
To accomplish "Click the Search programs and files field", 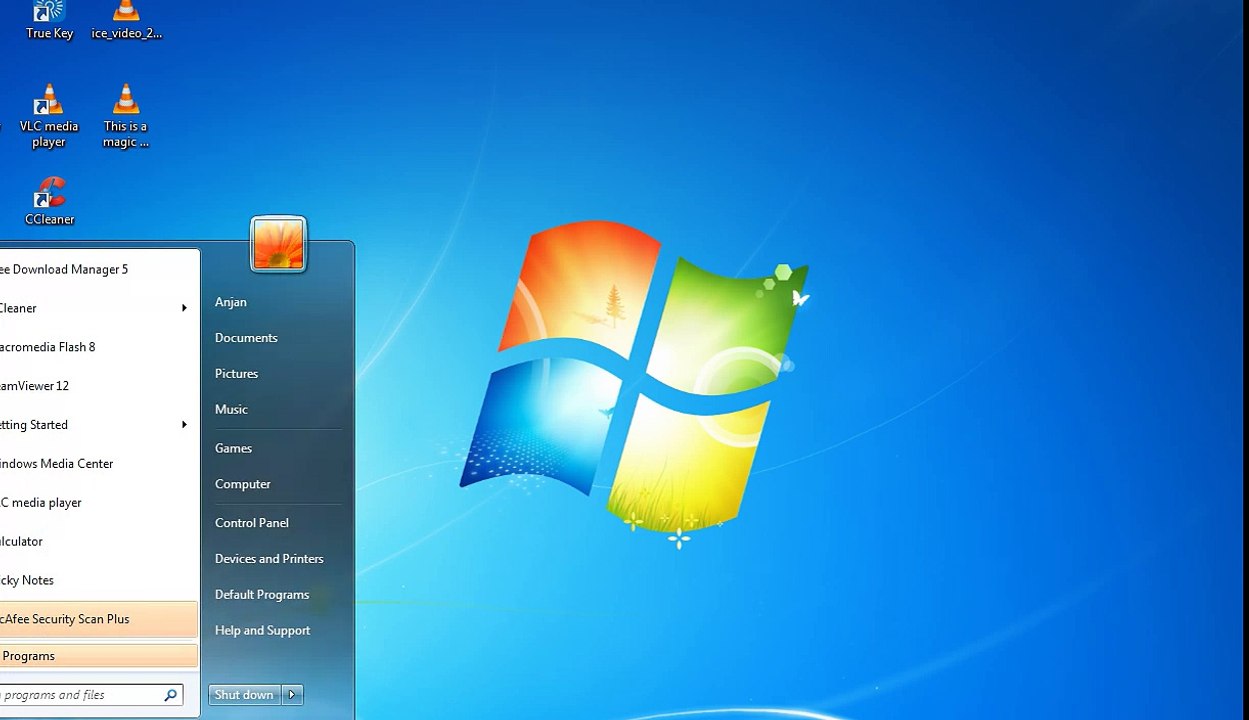I will 92,695.
